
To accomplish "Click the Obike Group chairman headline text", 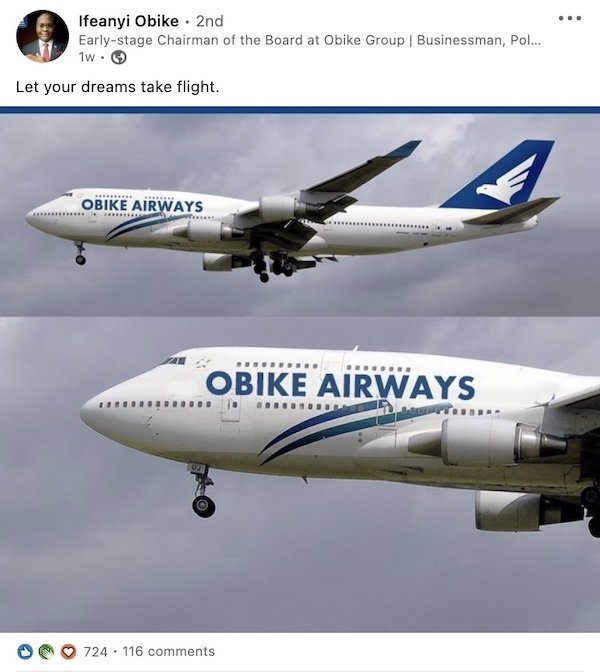I will [x=309, y=40].
